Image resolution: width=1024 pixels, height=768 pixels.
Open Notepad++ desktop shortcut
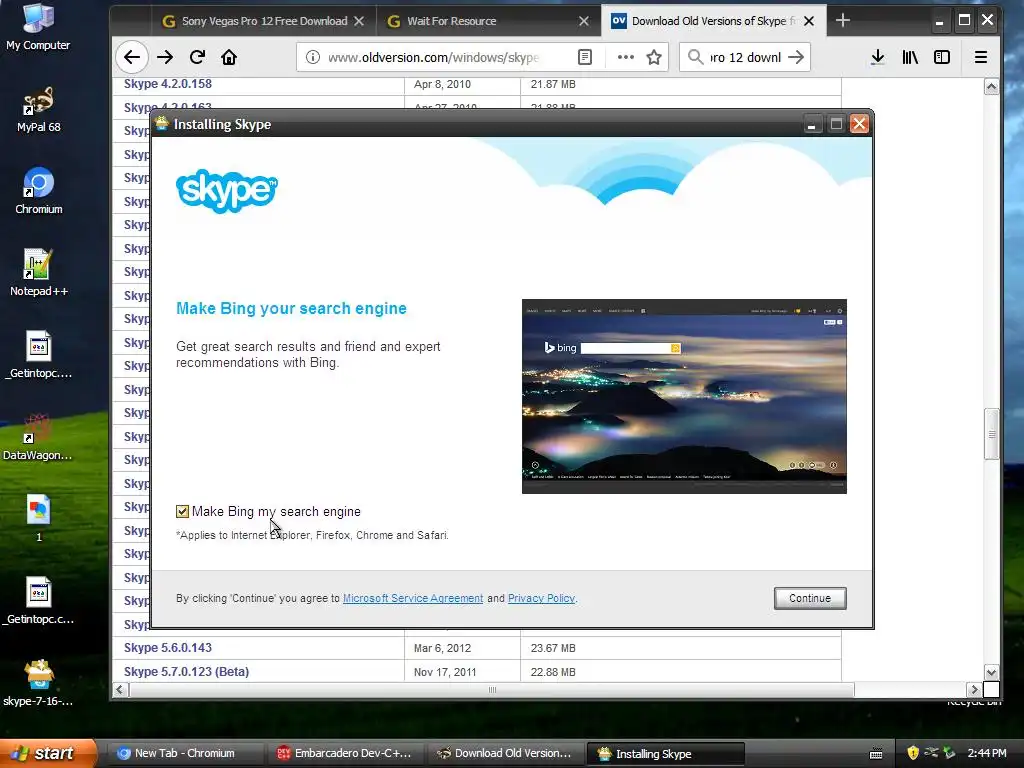click(39, 273)
